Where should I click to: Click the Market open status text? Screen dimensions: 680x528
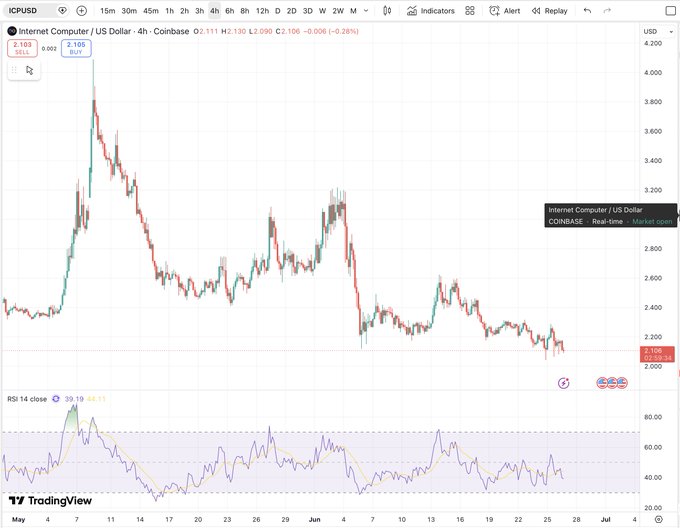click(x=652, y=222)
